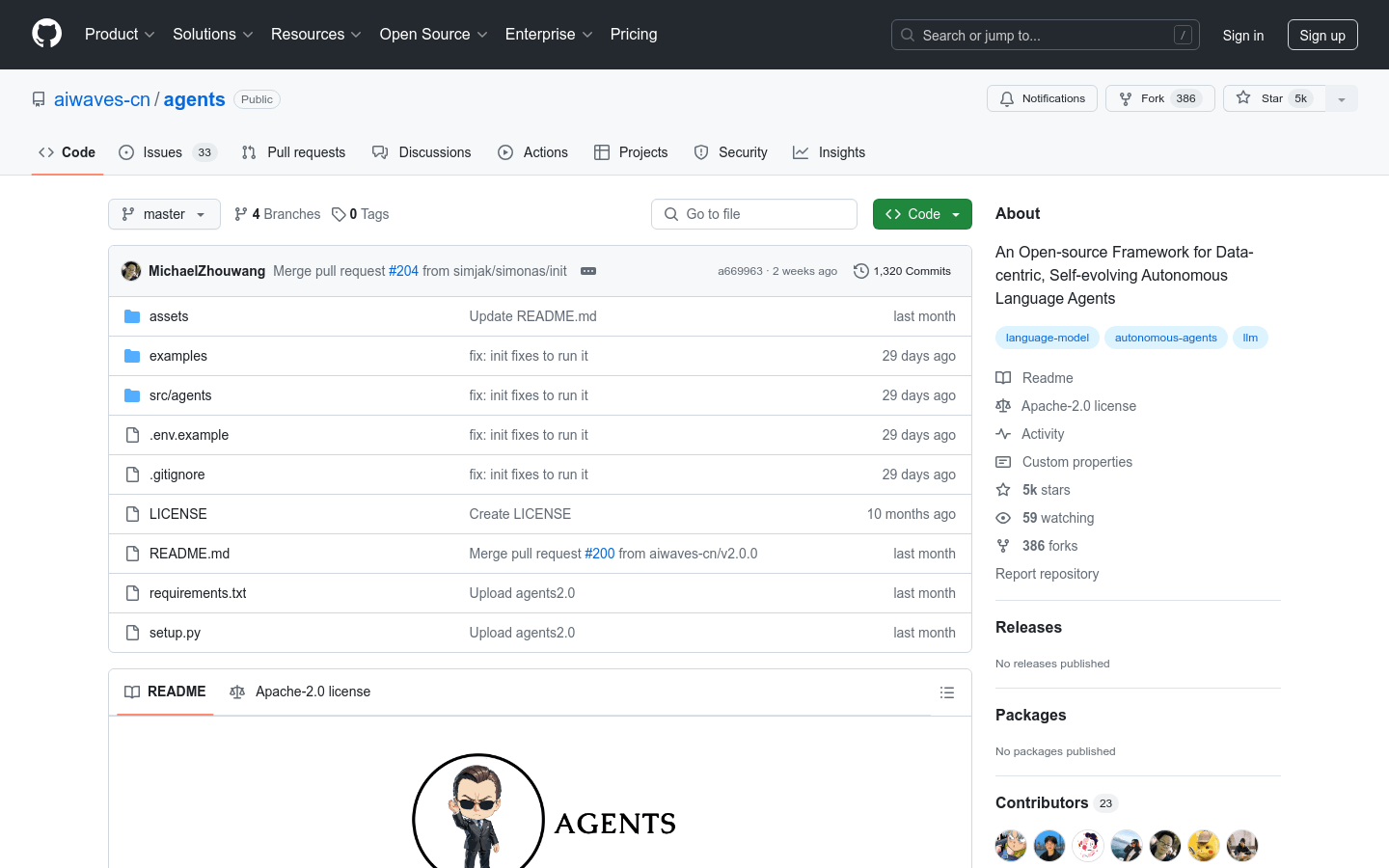Open the Actions tab
The image size is (1389, 868).
pyautogui.click(x=532, y=152)
